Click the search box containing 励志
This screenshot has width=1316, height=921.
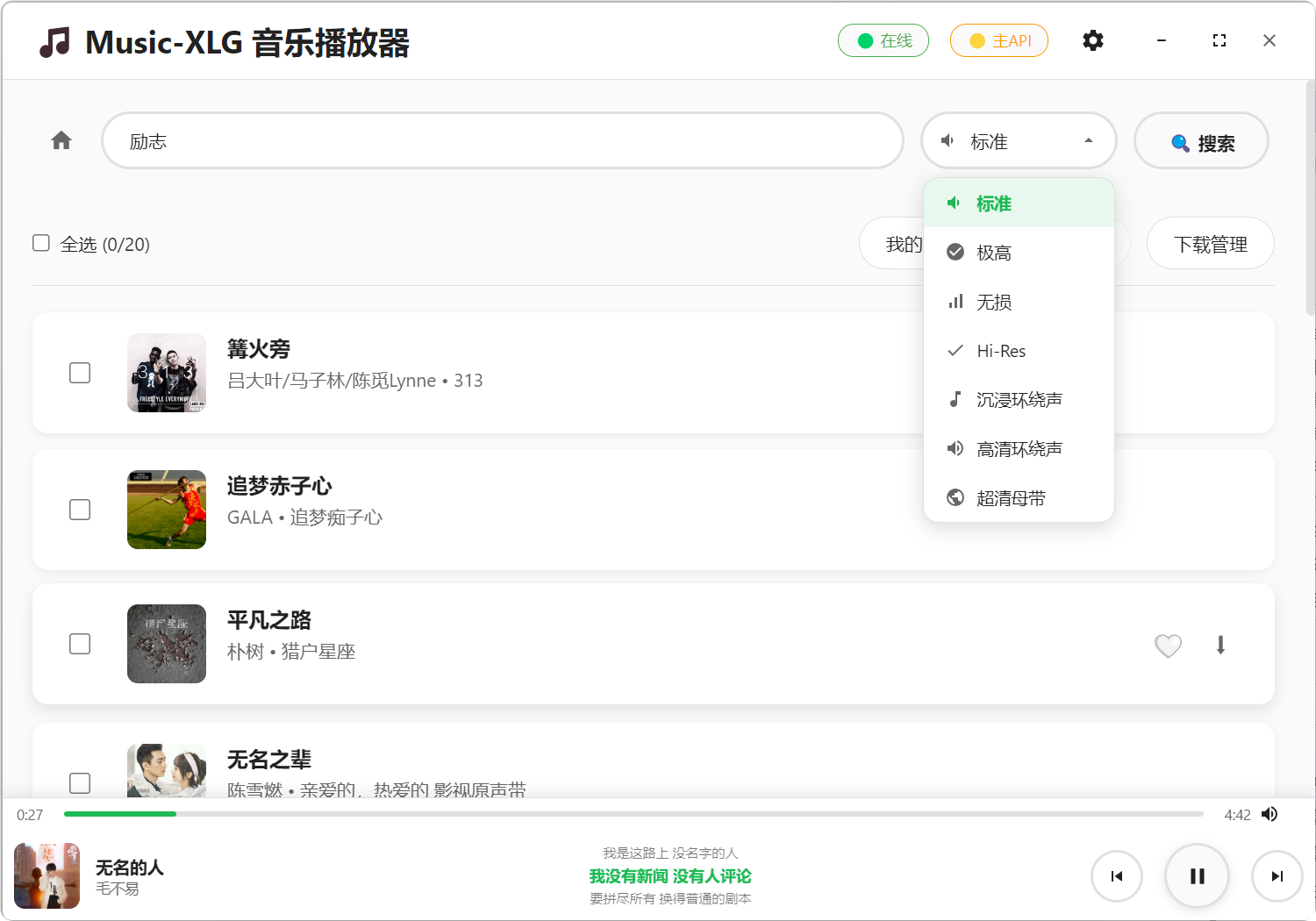click(502, 140)
